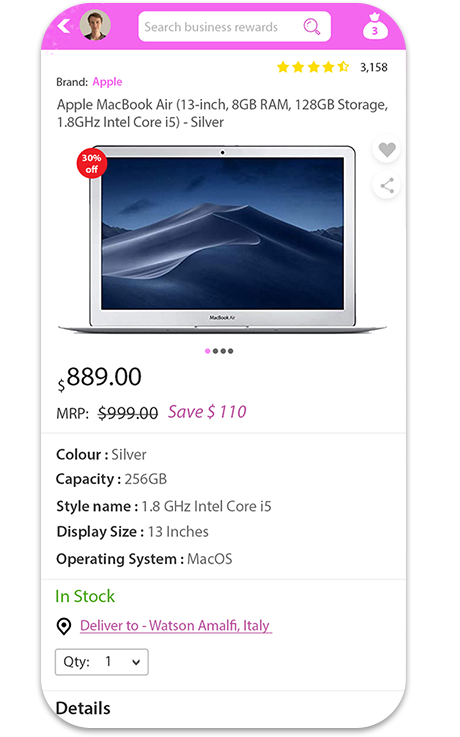The width and height of the screenshot is (460, 737).
Task: Tap the back arrow icon
Action: (x=63, y=26)
